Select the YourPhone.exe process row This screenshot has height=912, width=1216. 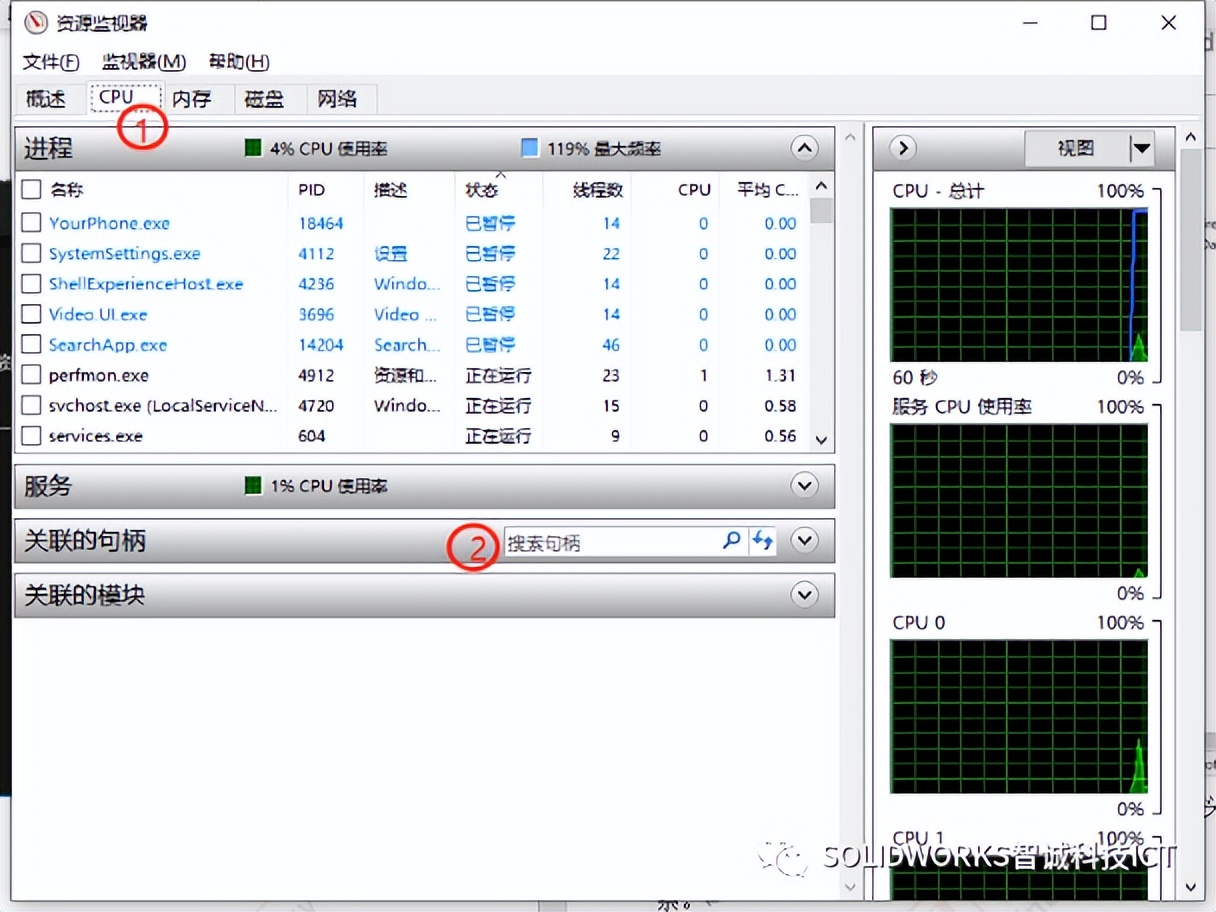coord(412,223)
